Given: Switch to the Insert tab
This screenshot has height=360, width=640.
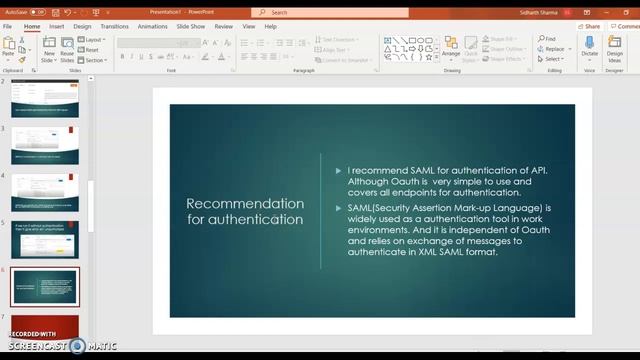Looking at the screenshot, I should pyautogui.click(x=56, y=27).
